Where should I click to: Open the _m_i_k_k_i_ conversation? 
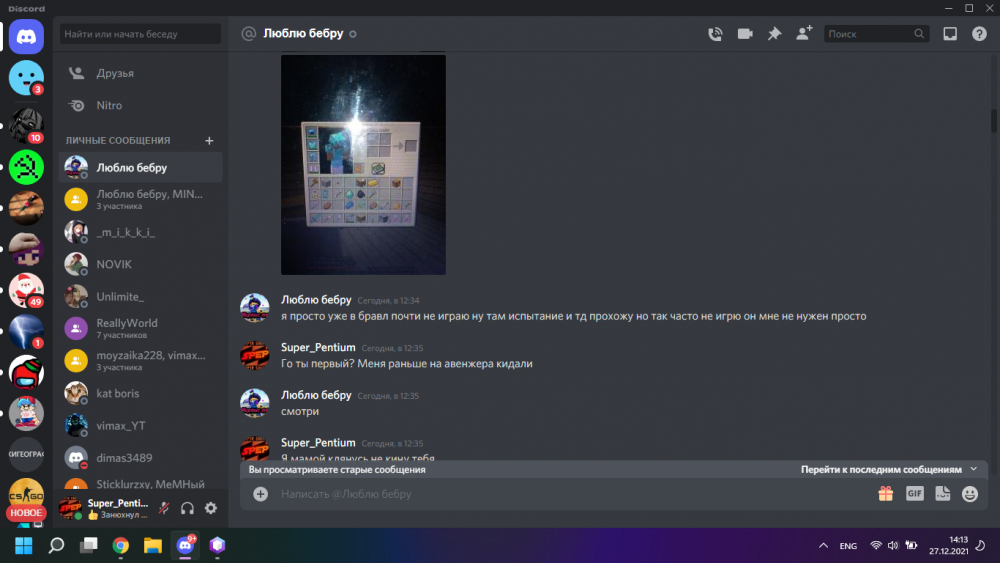[x=141, y=232]
